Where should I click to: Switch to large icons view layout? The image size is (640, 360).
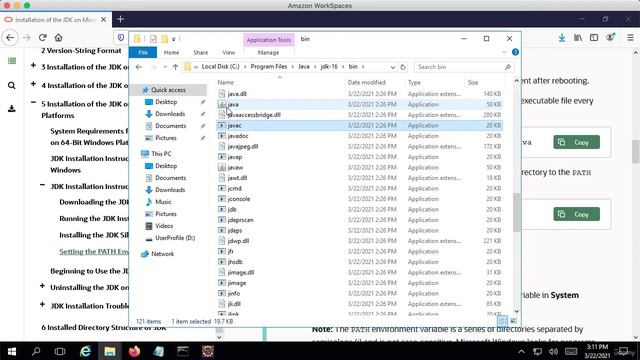[513, 321]
